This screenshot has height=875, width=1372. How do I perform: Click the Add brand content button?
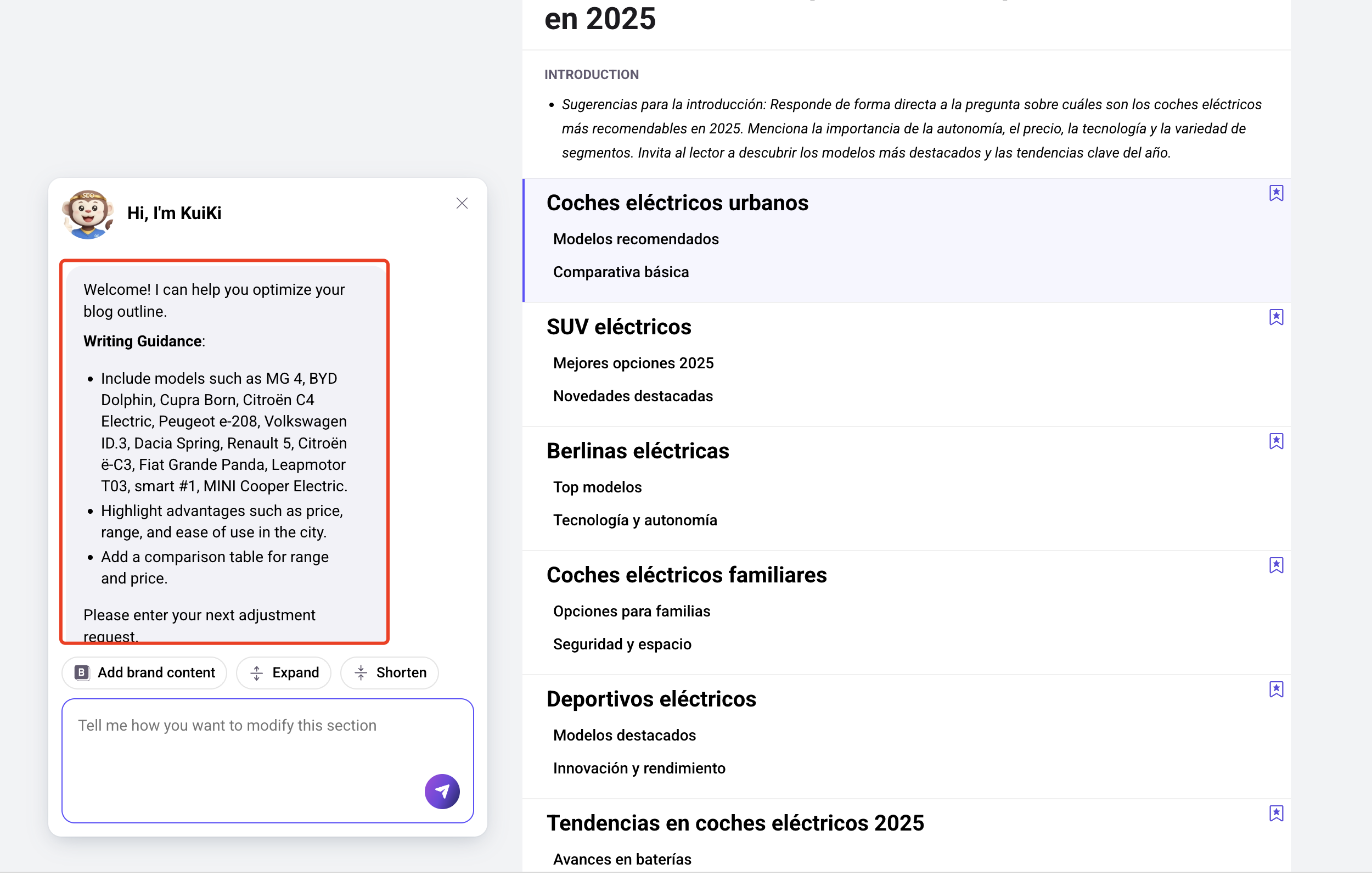pyautogui.click(x=145, y=674)
